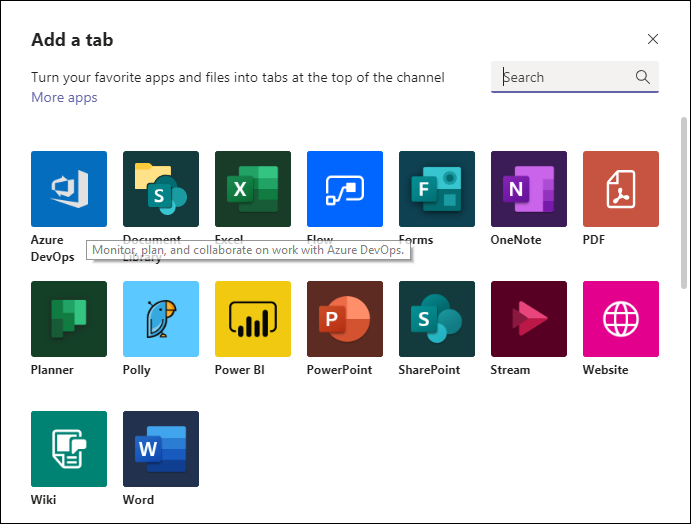Viewport: 691px width, 524px height.
Task: Add the Stream app icon
Action: point(529,319)
